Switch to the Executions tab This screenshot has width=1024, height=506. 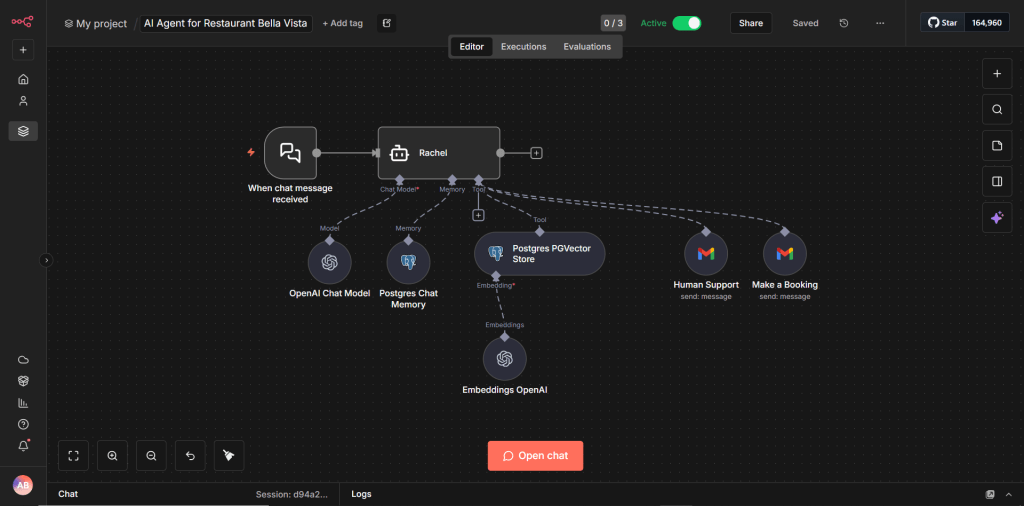pos(523,47)
